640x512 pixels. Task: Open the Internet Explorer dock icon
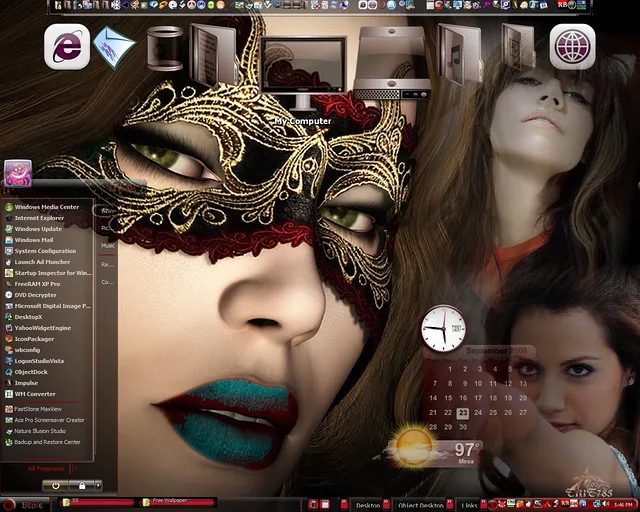67,47
